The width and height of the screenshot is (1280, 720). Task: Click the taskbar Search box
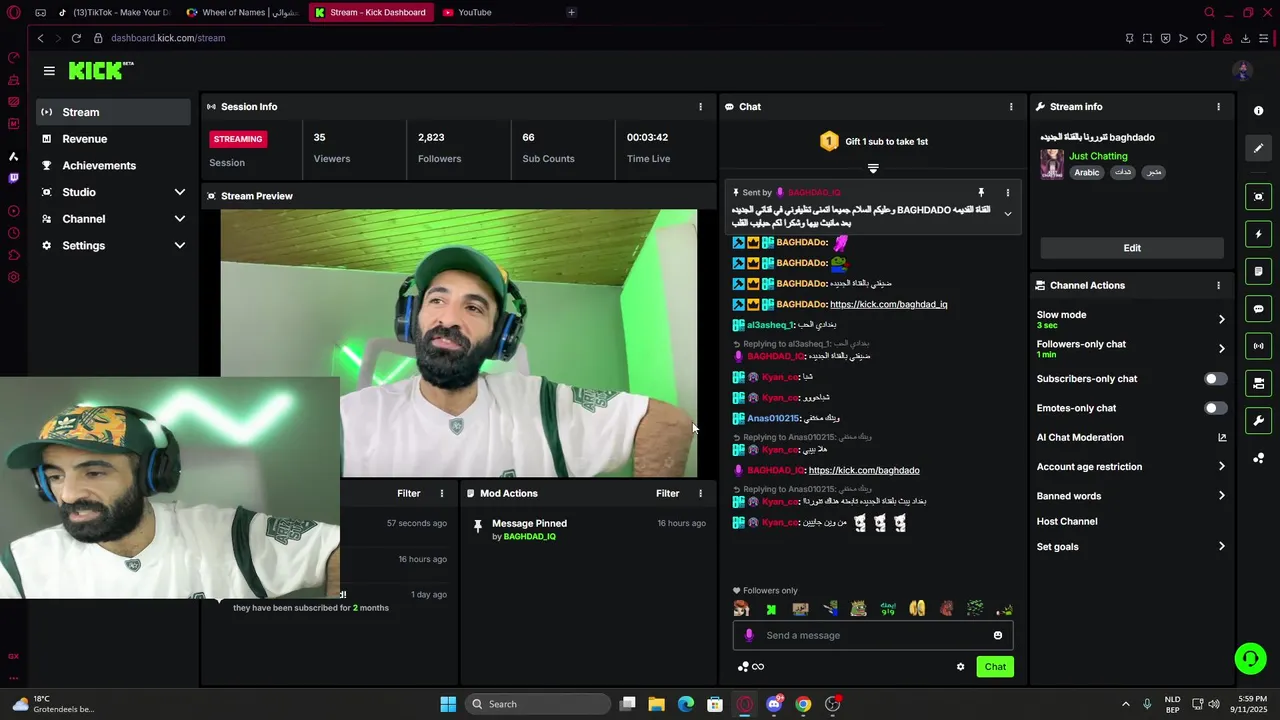[539, 704]
